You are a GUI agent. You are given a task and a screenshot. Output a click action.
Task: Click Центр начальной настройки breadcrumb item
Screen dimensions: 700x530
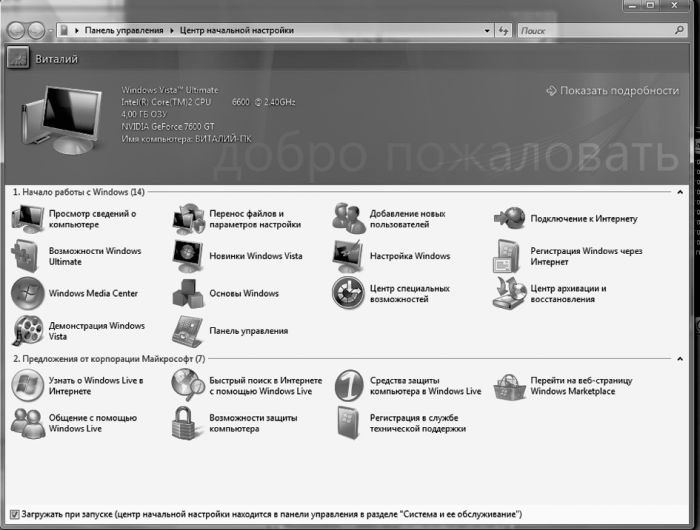[237, 31]
